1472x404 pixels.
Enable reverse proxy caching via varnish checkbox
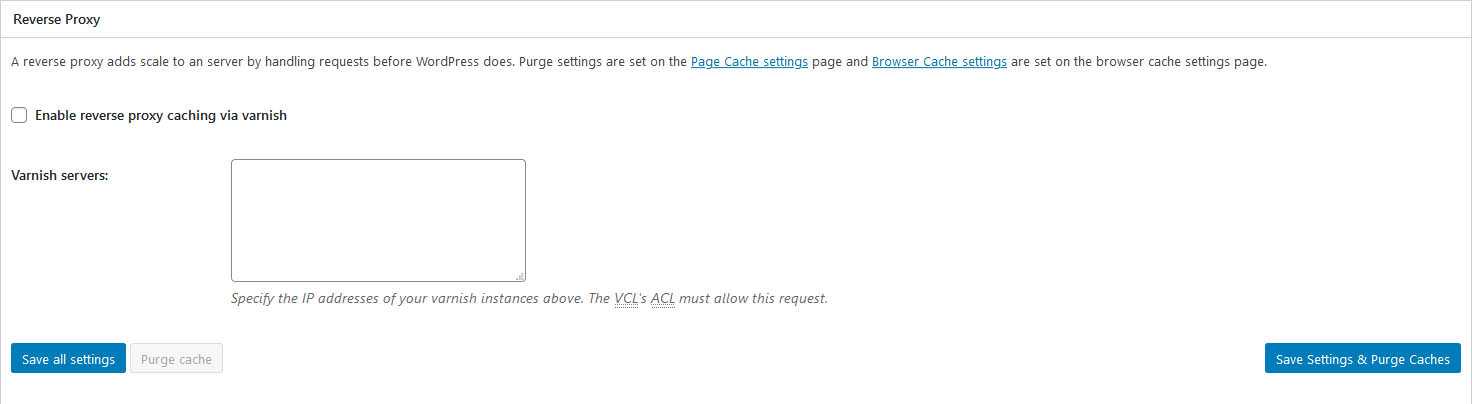(x=19, y=115)
